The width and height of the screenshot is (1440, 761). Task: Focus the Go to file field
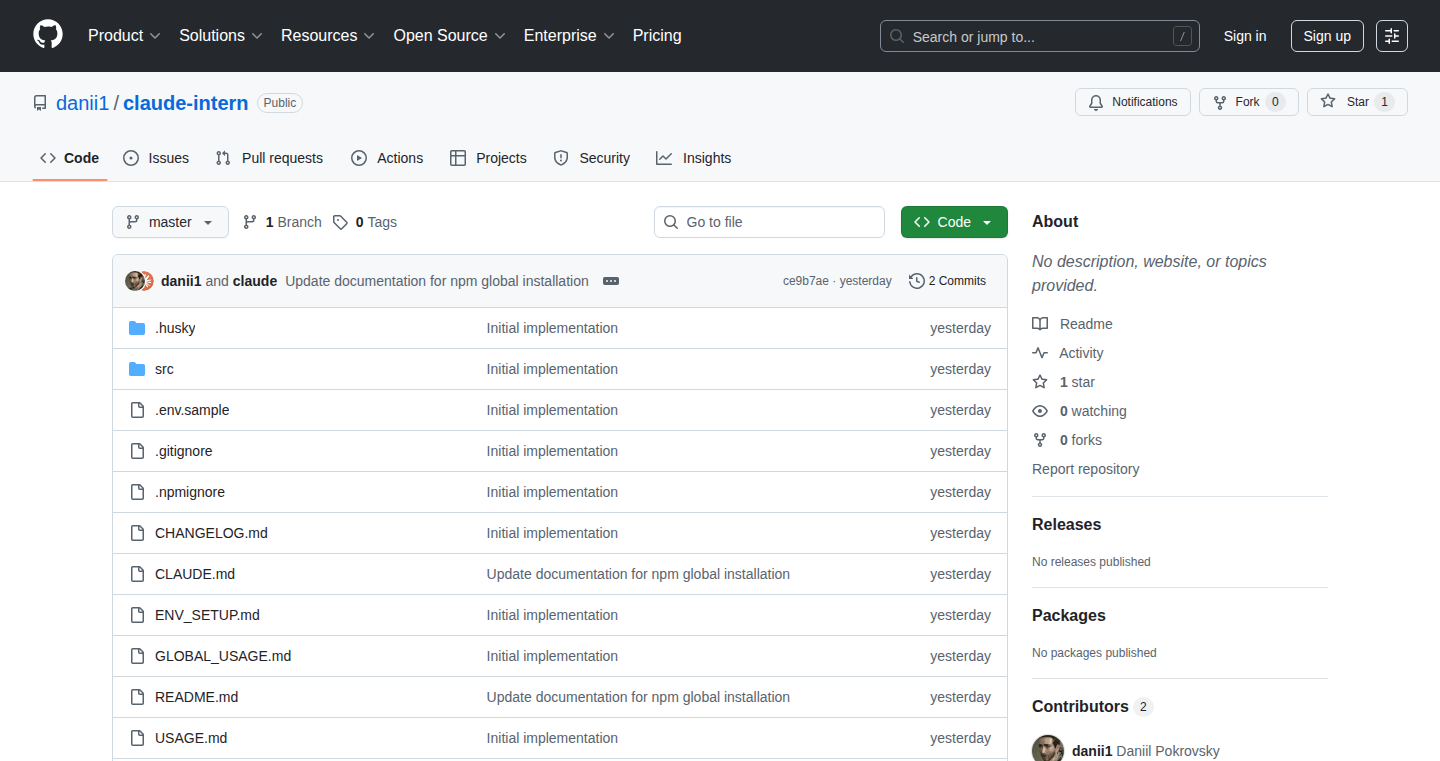click(x=769, y=222)
